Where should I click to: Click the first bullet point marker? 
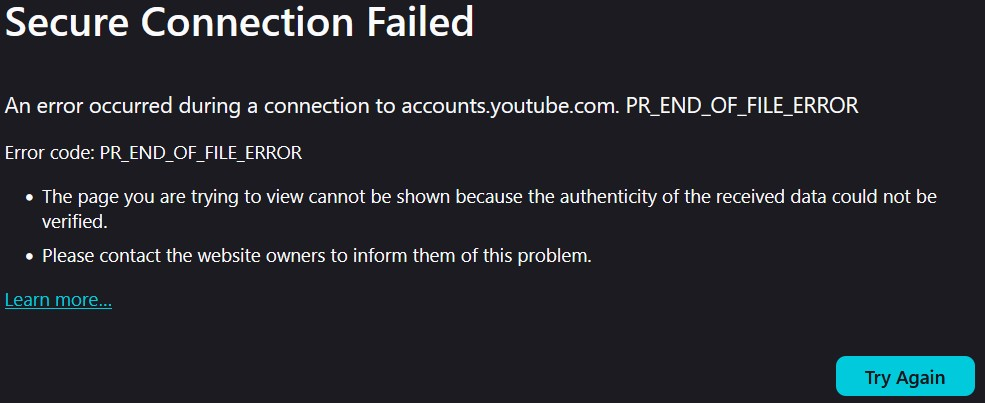[30, 198]
